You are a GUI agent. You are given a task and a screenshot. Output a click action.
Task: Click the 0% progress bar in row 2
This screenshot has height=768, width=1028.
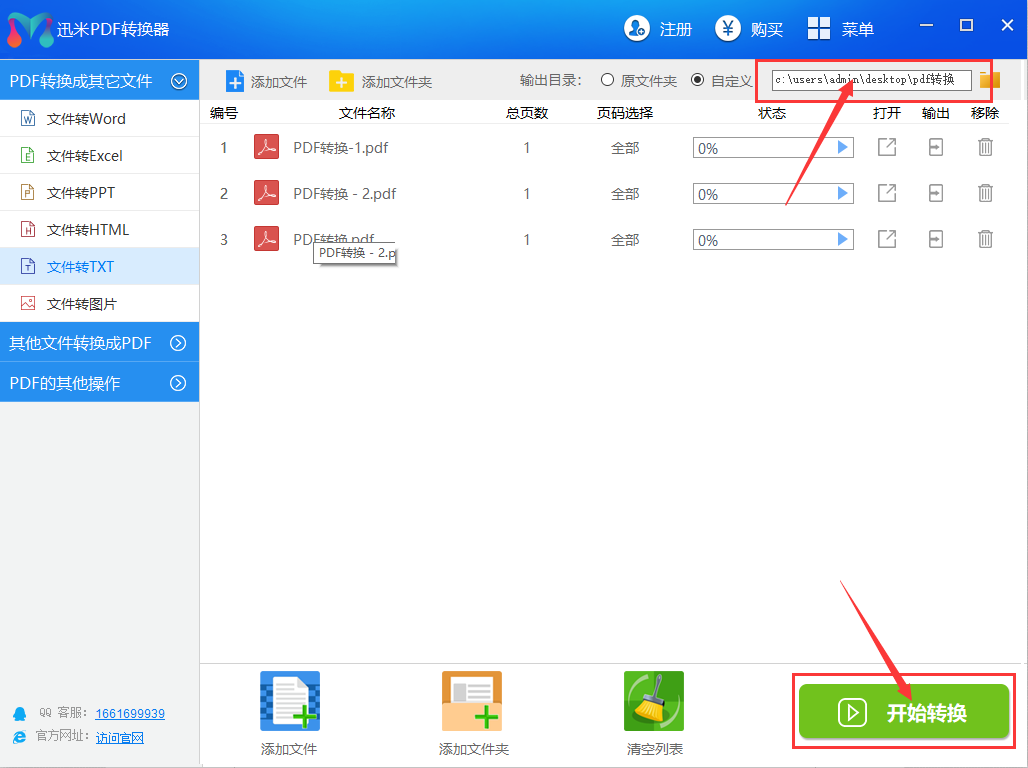point(762,194)
